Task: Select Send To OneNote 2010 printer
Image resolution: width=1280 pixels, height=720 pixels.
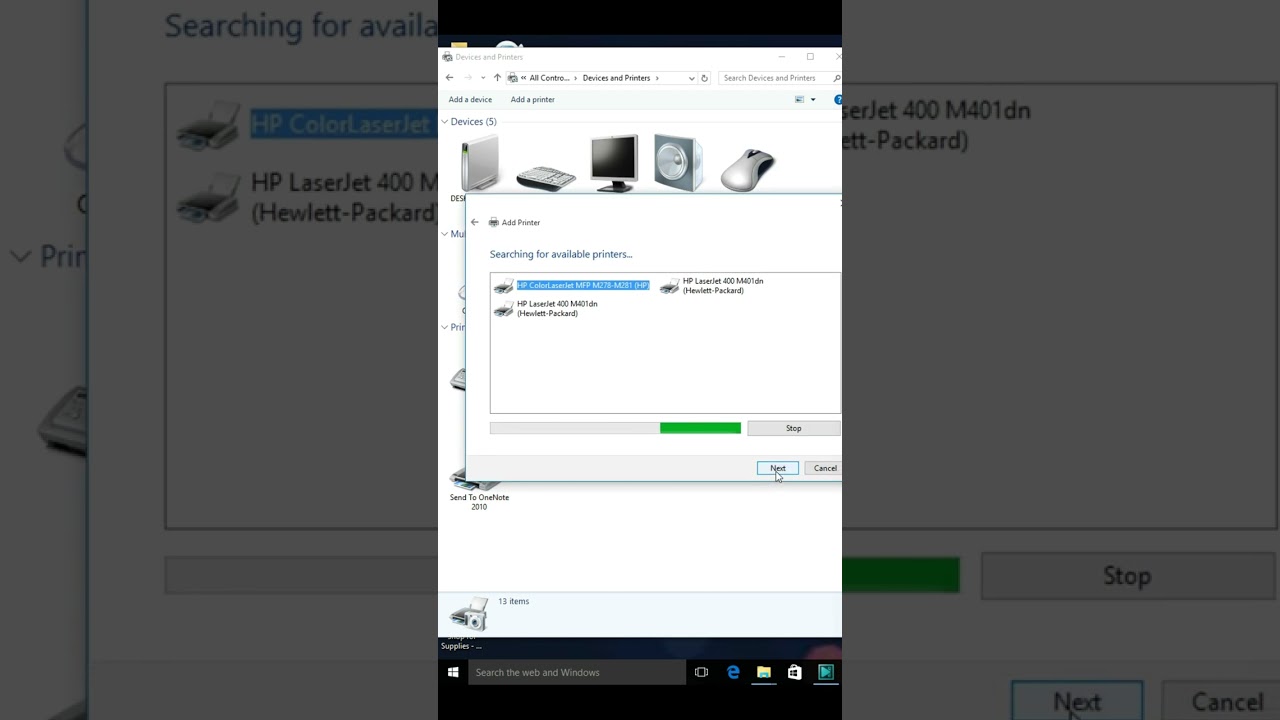Action: [x=479, y=491]
